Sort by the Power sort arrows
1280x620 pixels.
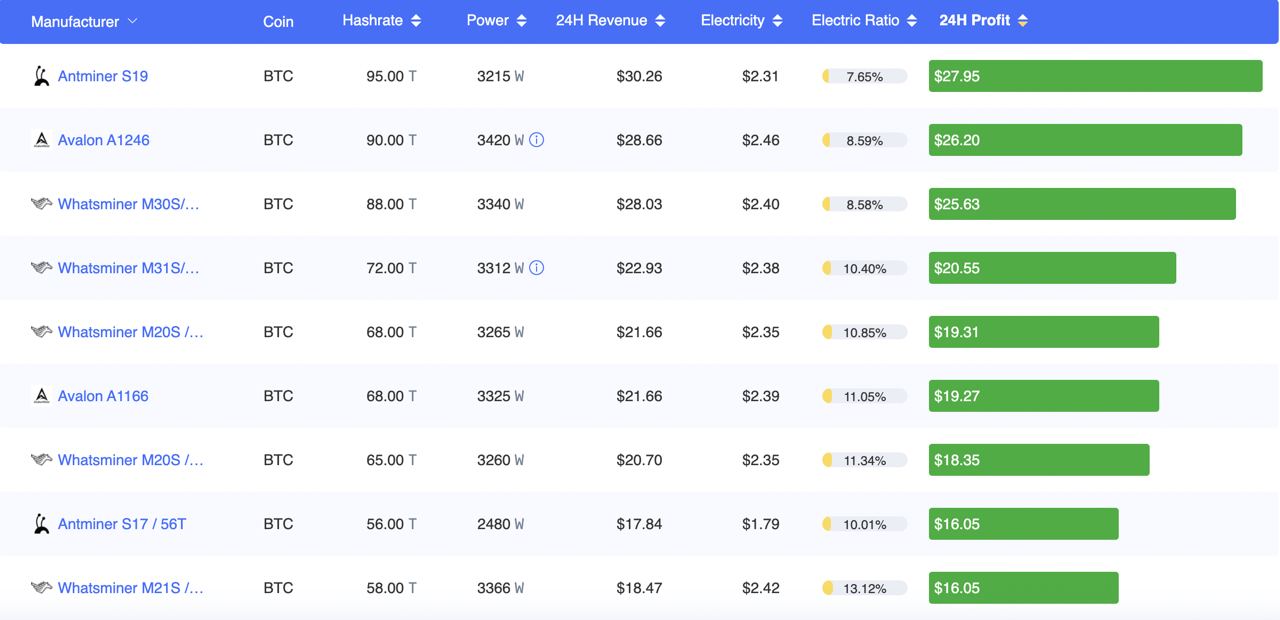click(521, 21)
